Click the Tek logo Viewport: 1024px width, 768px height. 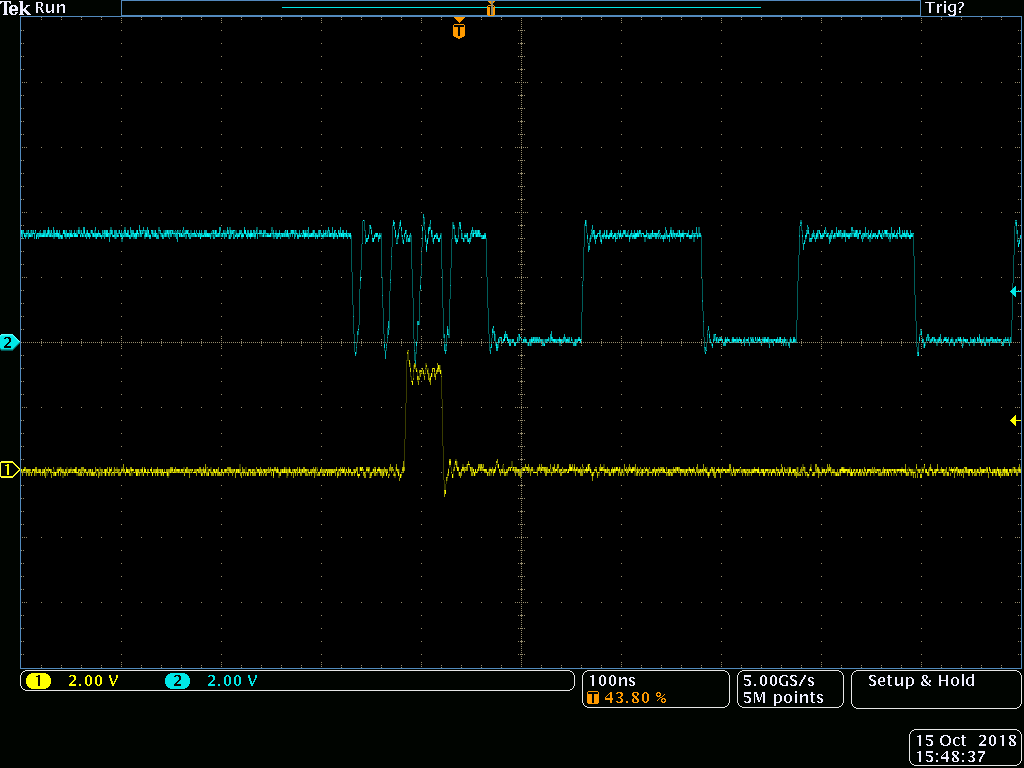(x=16, y=8)
